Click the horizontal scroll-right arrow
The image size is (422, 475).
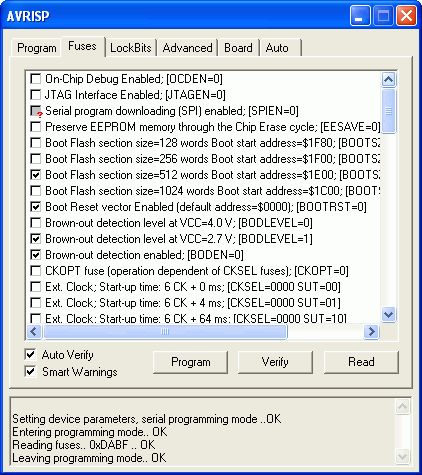(371, 331)
